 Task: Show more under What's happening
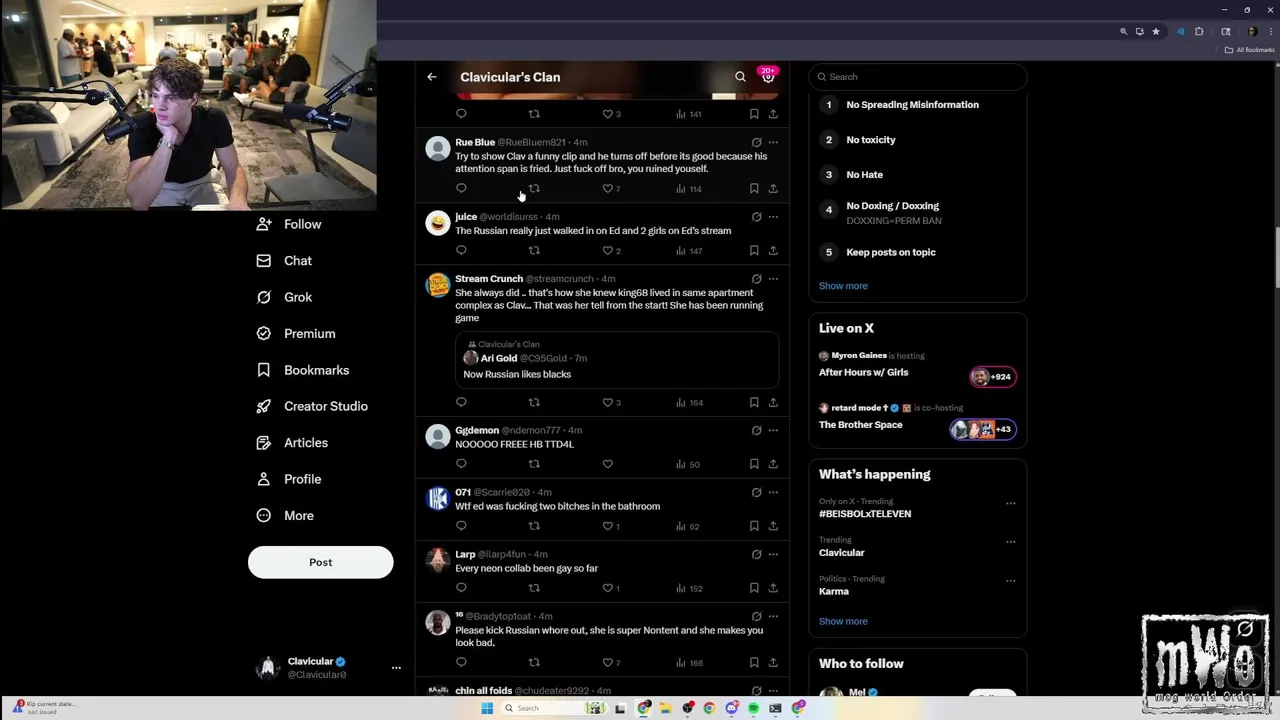pyautogui.click(x=843, y=622)
